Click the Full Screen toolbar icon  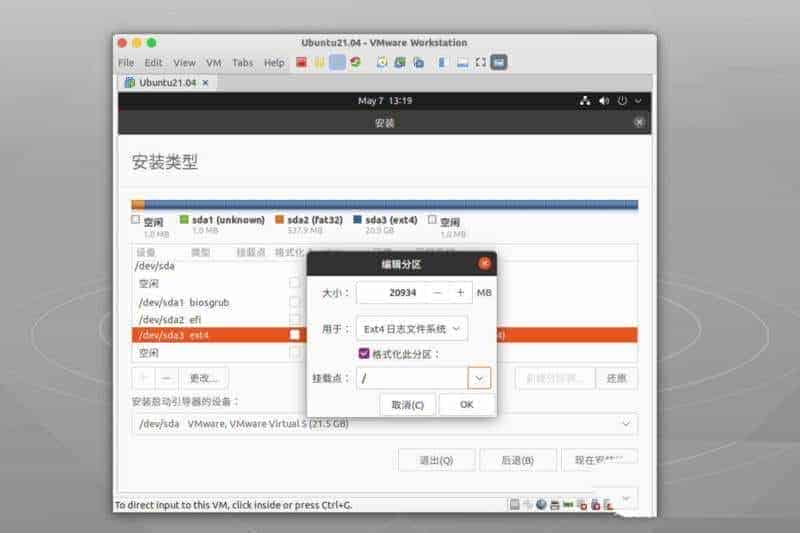pos(481,62)
